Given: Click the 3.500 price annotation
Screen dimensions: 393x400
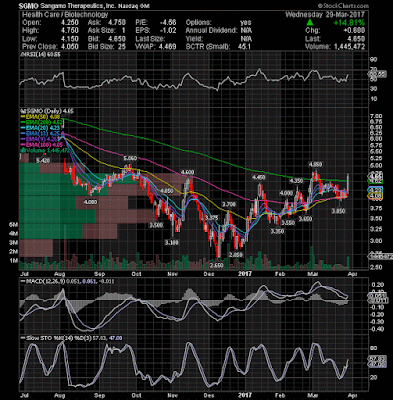Looking at the screenshot, I should point(156,225).
